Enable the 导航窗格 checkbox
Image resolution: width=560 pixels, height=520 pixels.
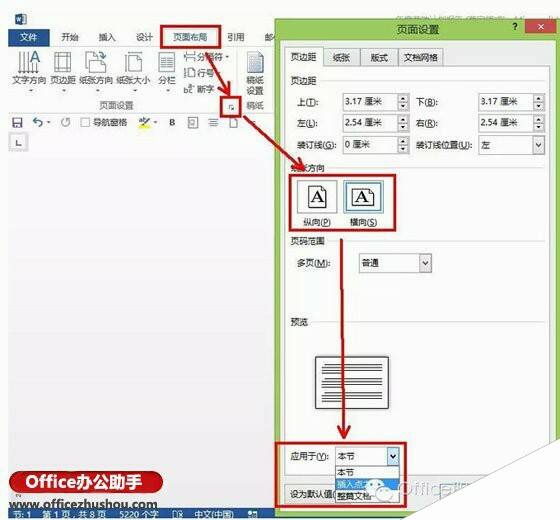(85, 122)
